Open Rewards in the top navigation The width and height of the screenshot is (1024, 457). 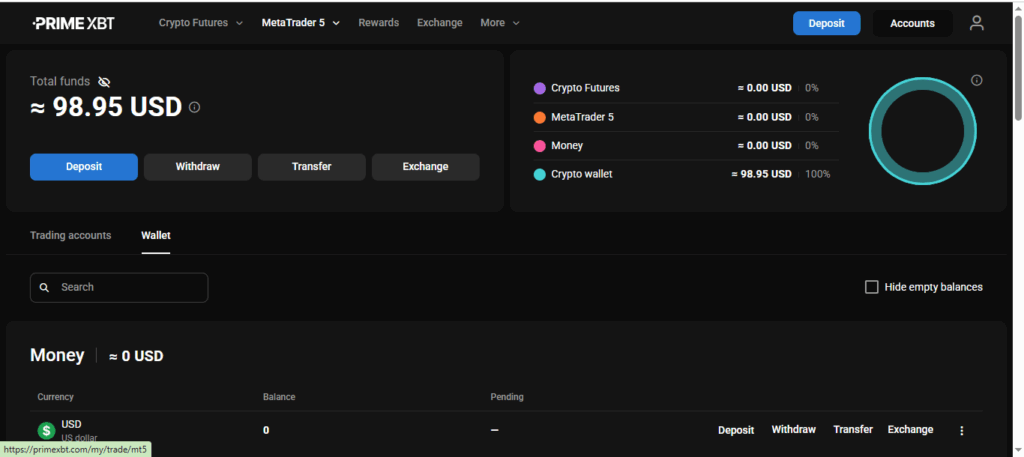coord(378,23)
